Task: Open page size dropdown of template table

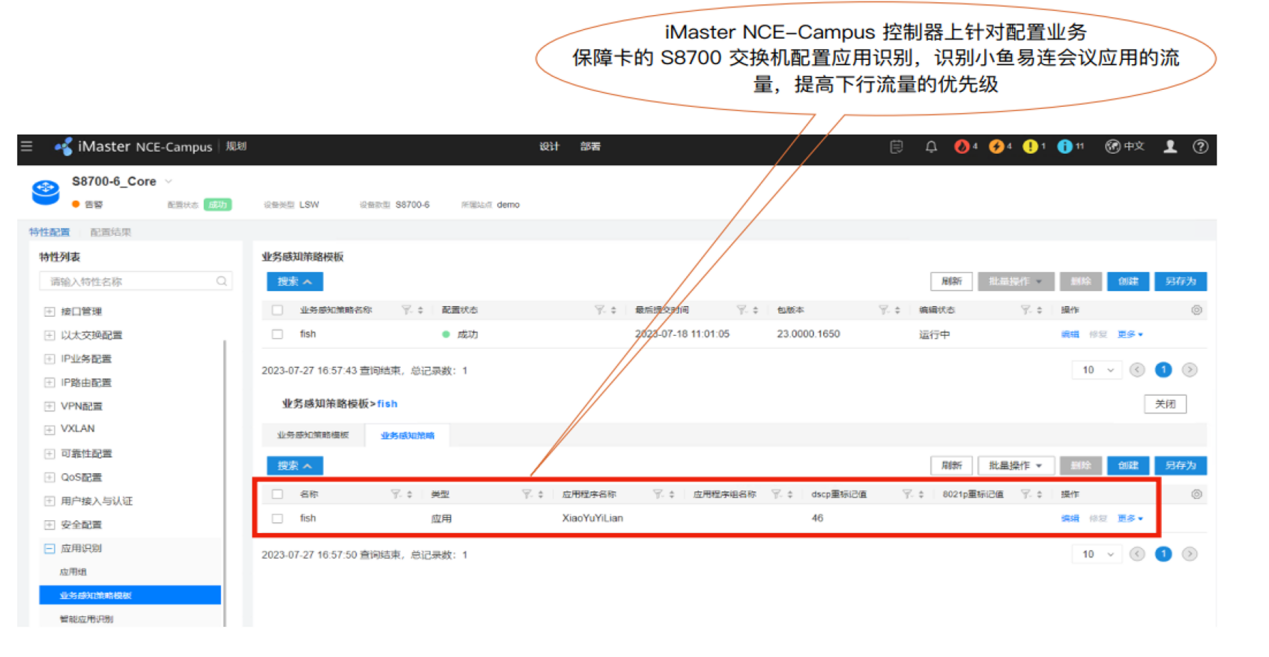Action: (x=1098, y=370)
